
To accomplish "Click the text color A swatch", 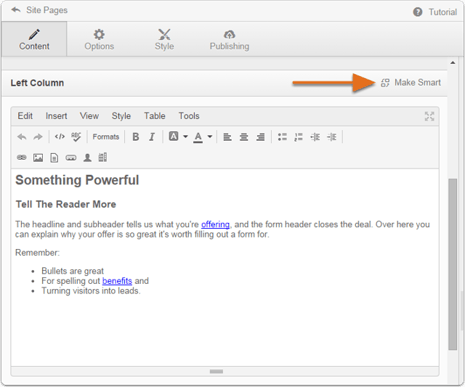I will point(198,137).
